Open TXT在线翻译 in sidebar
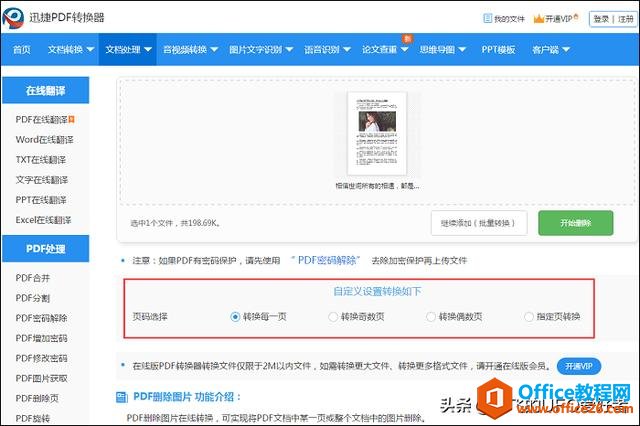The width and height of the screenshot is (640, 426). (x=40, y=160)
